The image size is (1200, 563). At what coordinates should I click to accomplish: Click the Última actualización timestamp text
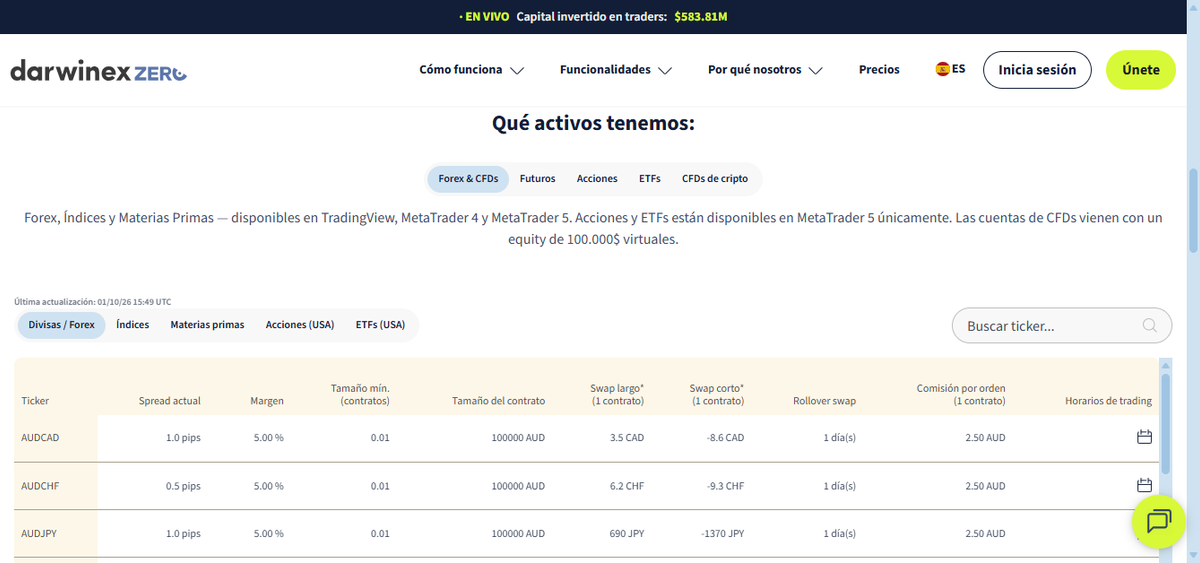[x=93, y=301]
